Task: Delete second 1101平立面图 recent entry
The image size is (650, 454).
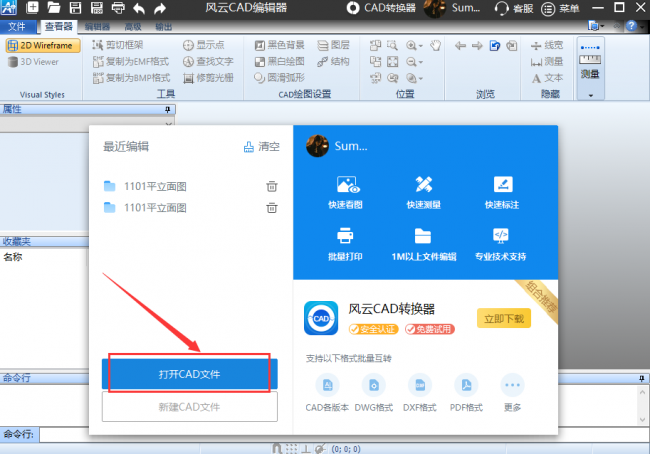Action: coord(272,207)
